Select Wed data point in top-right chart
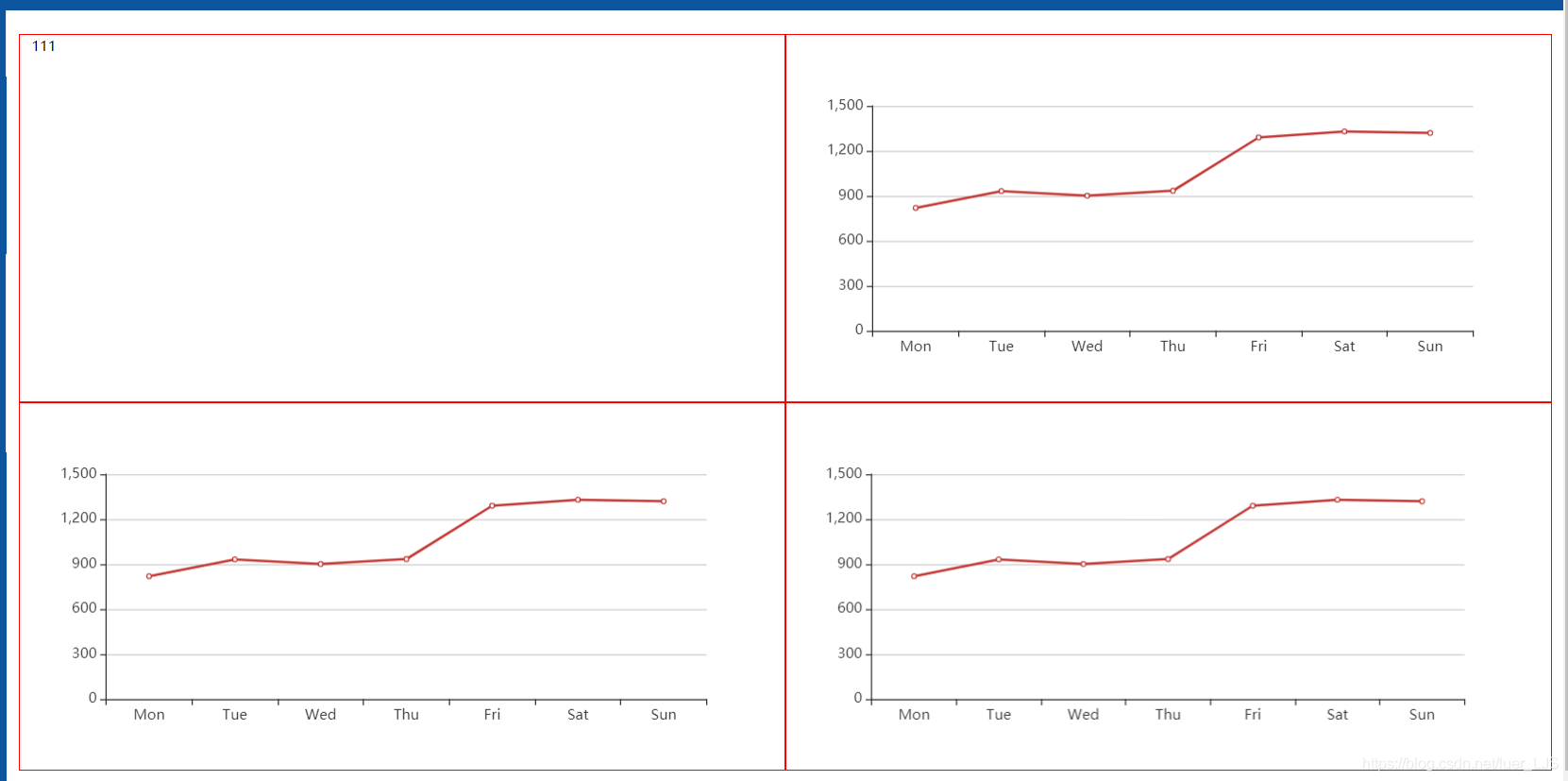The height and width of the screenshot is (781, 1568). pyautogui.click(x=1087, y=195)
